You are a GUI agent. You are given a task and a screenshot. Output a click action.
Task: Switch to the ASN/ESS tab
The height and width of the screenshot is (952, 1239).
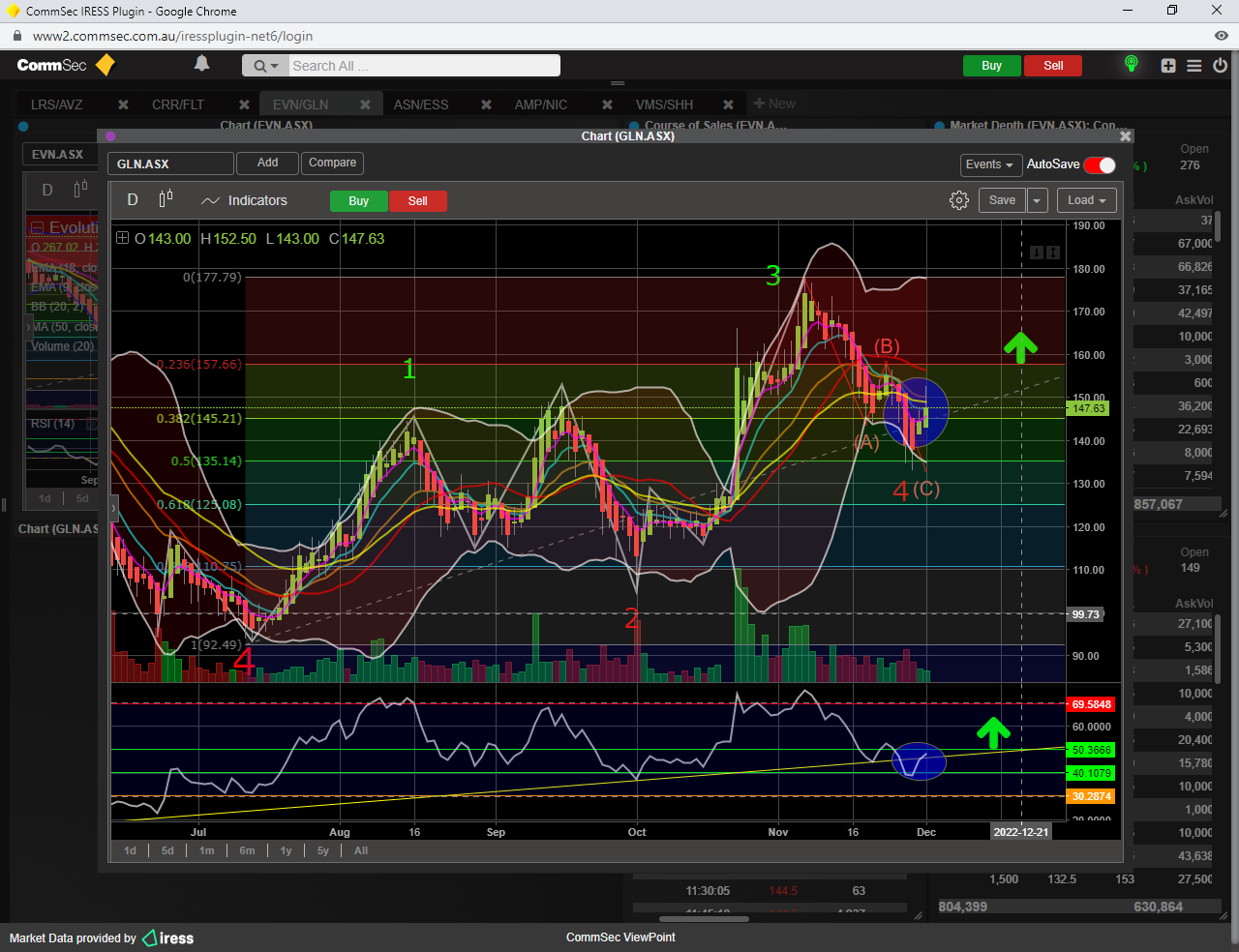(421, 104)
